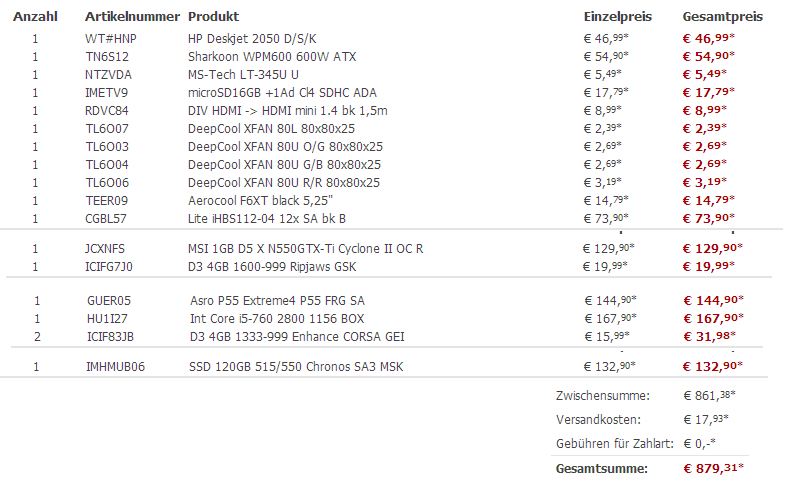Open the MS-Tech LT-345U U product
801x494 pixels.
click(x=243, y=74)
